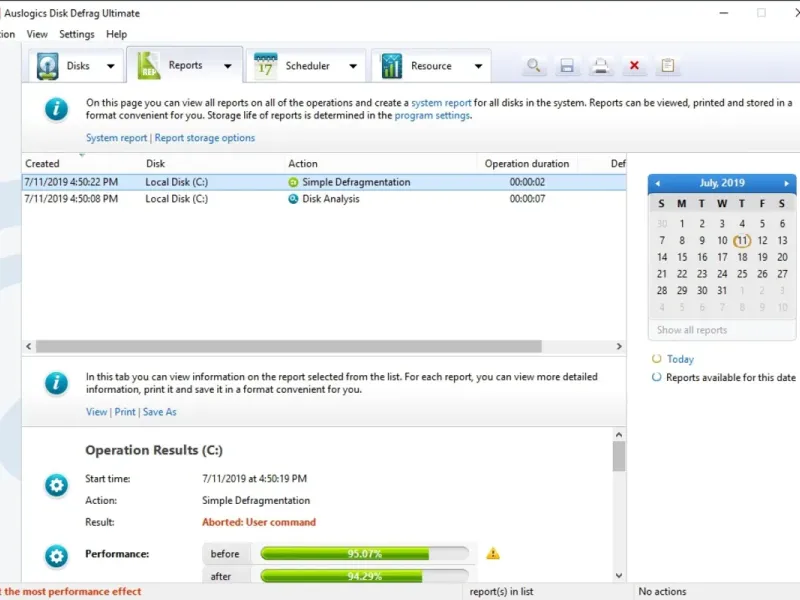Click the July, 2019 calendar title

click(722, 183)
